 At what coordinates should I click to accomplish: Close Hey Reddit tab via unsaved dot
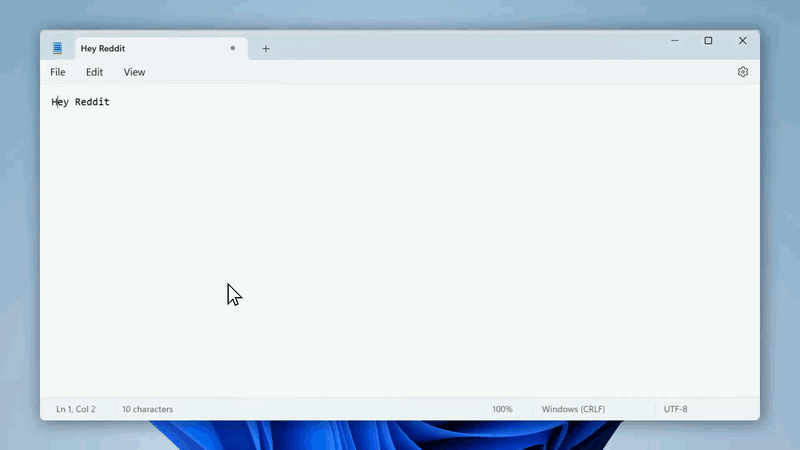(233, 48)
